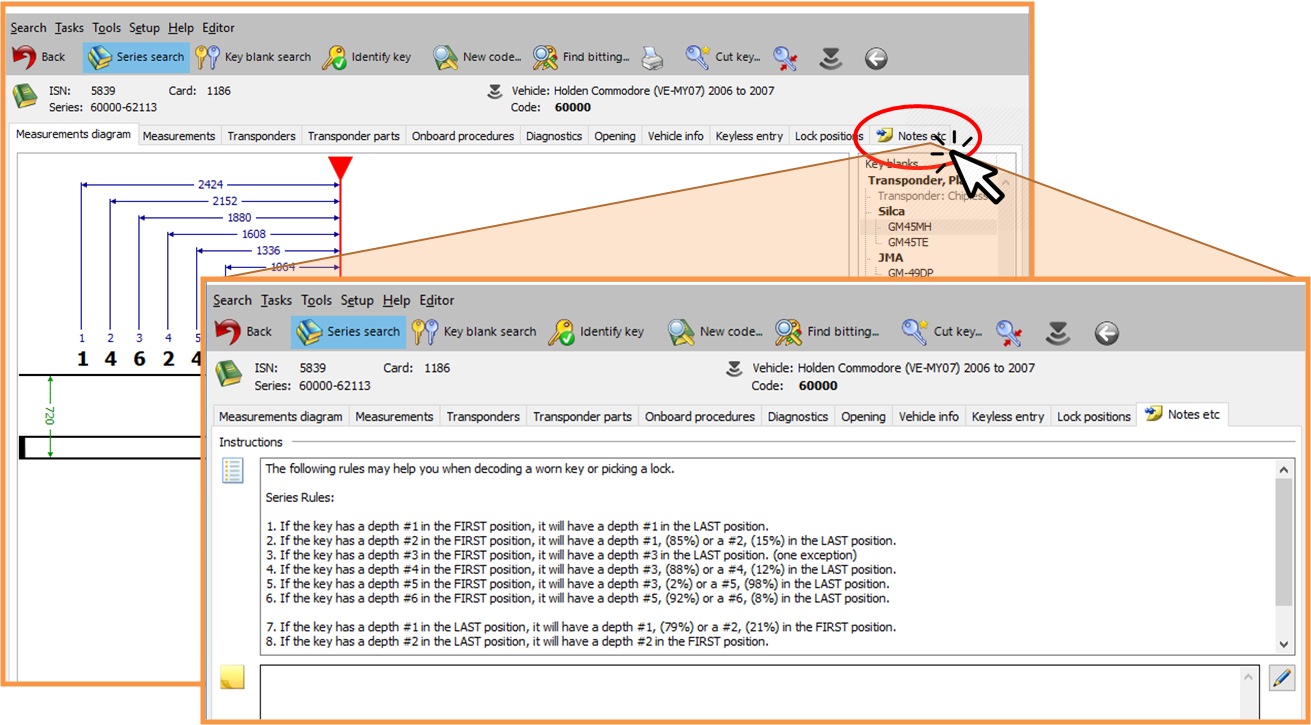Click round grey arrow in back window toolbar
Image resolution: width=1311 pixels, height=725 pixels.
876,58
